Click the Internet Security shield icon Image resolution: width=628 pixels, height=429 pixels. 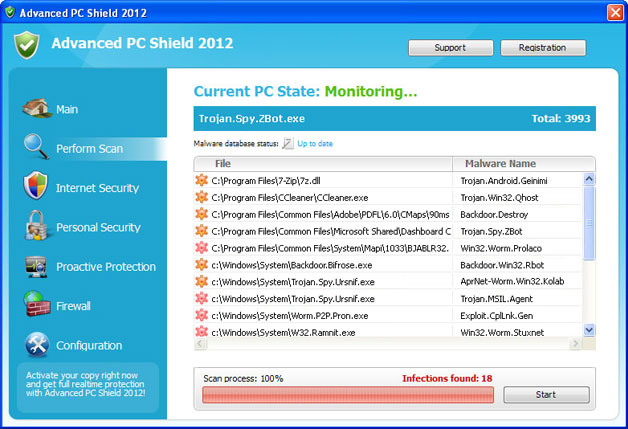click(x=36, y=185)
